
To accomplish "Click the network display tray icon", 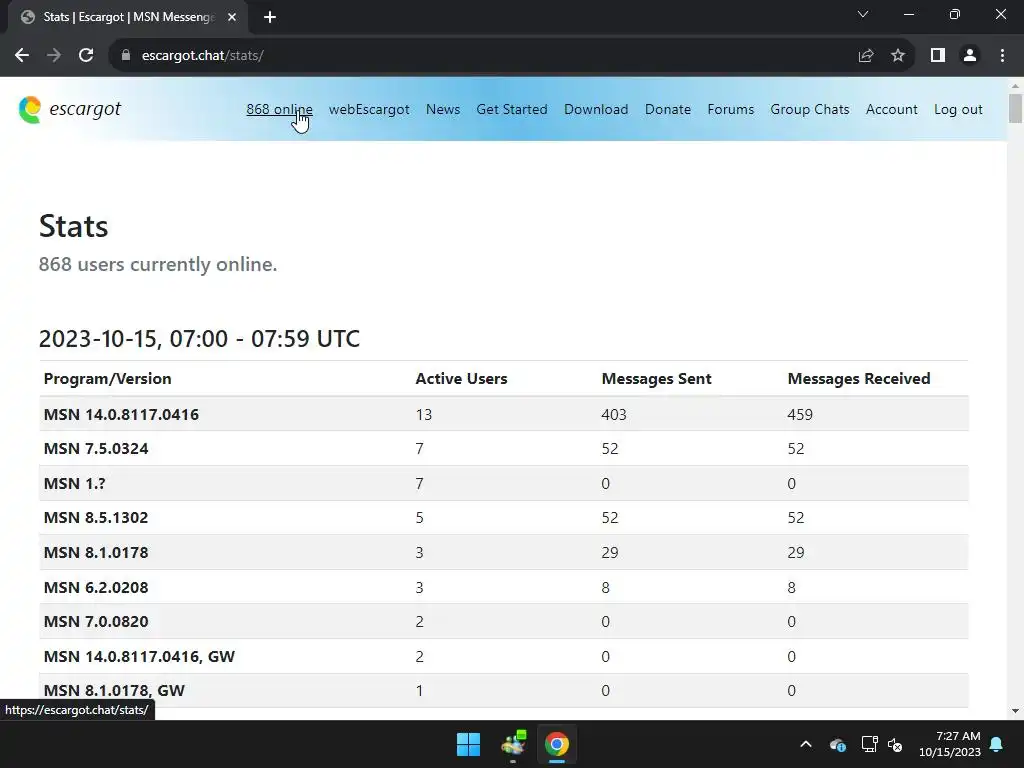I will (869, 744).
